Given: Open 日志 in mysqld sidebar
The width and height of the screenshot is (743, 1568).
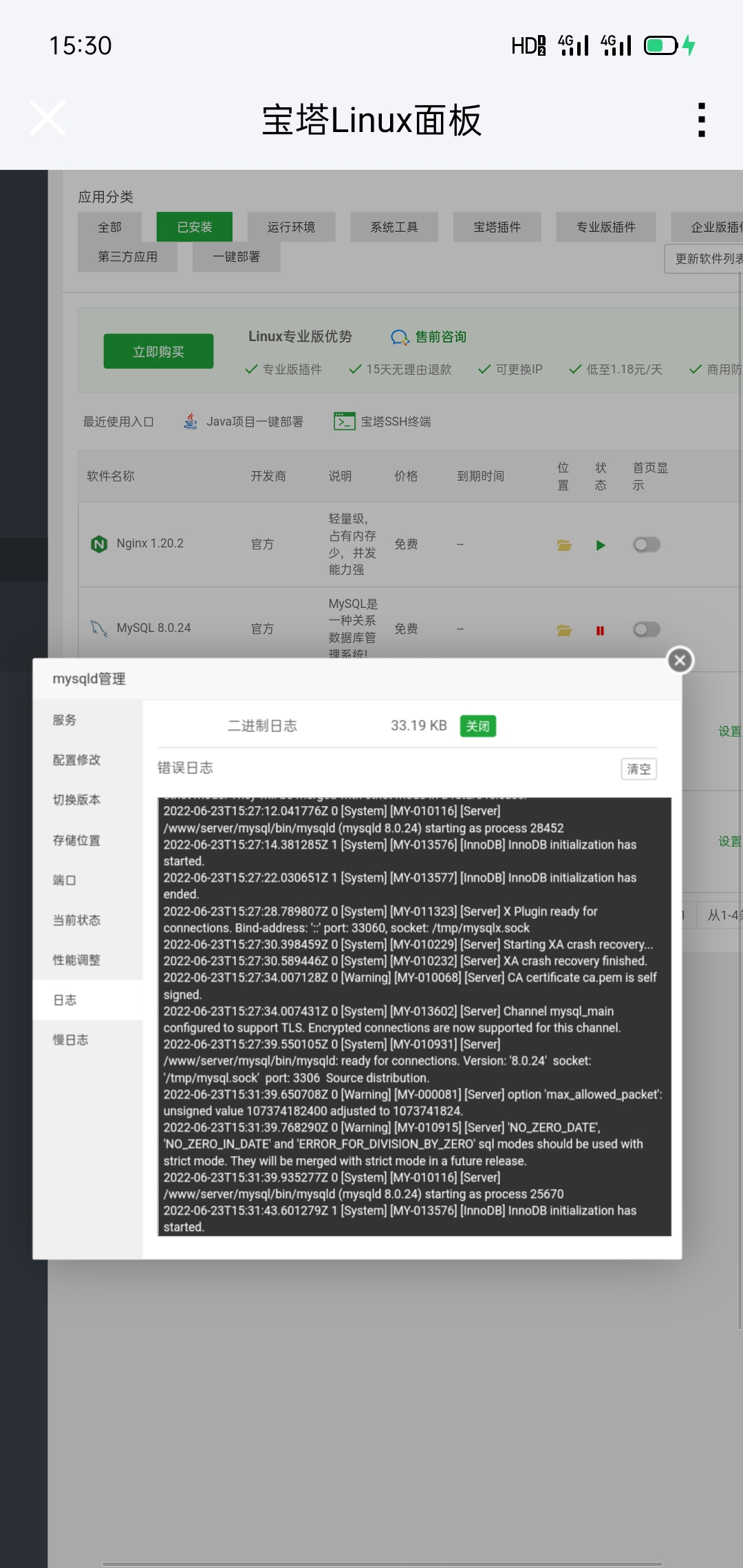Looking at the screenshot, I should coord(87,1000).
